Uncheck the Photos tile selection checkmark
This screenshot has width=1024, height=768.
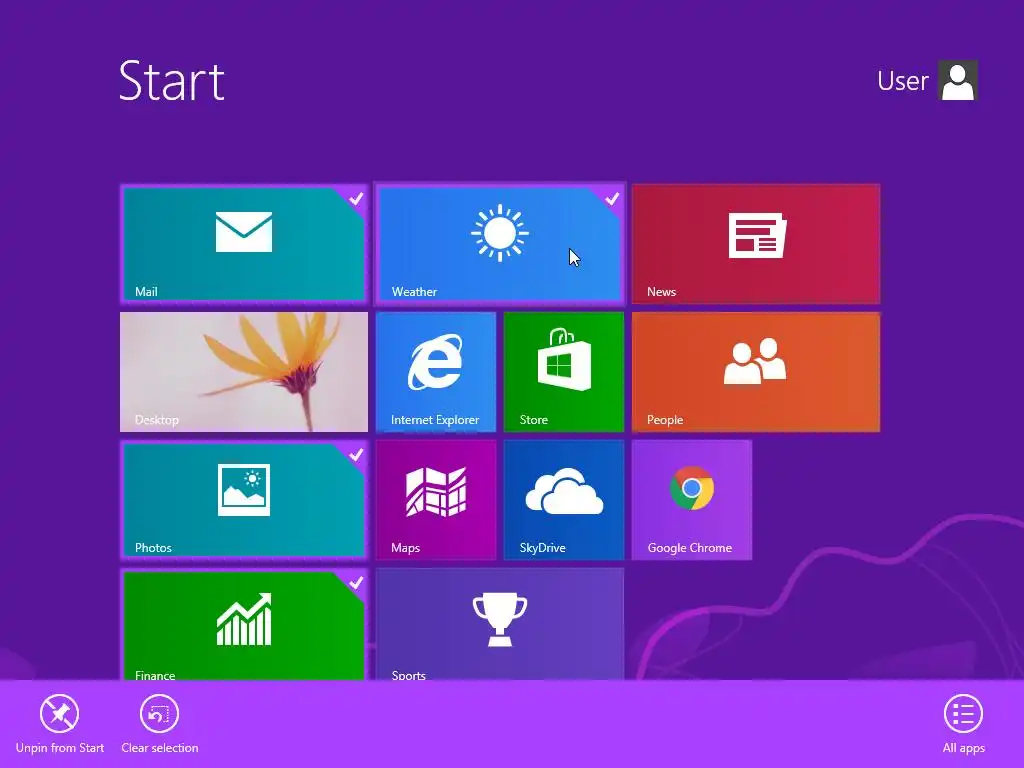356,454
